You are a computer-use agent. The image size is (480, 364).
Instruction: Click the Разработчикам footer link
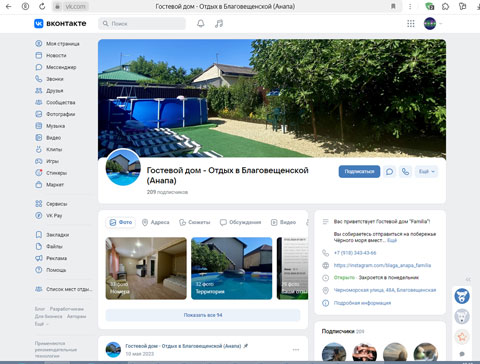67,309
